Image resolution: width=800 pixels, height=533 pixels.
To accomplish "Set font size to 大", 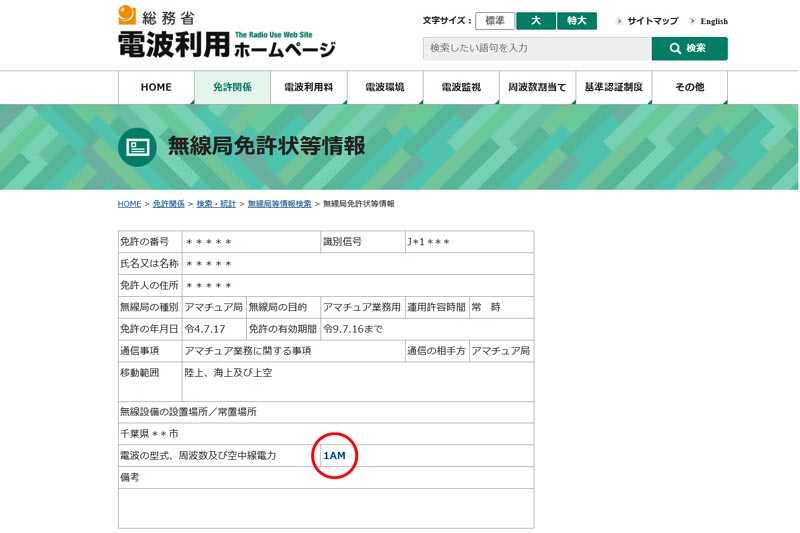I will coord(536,21).
